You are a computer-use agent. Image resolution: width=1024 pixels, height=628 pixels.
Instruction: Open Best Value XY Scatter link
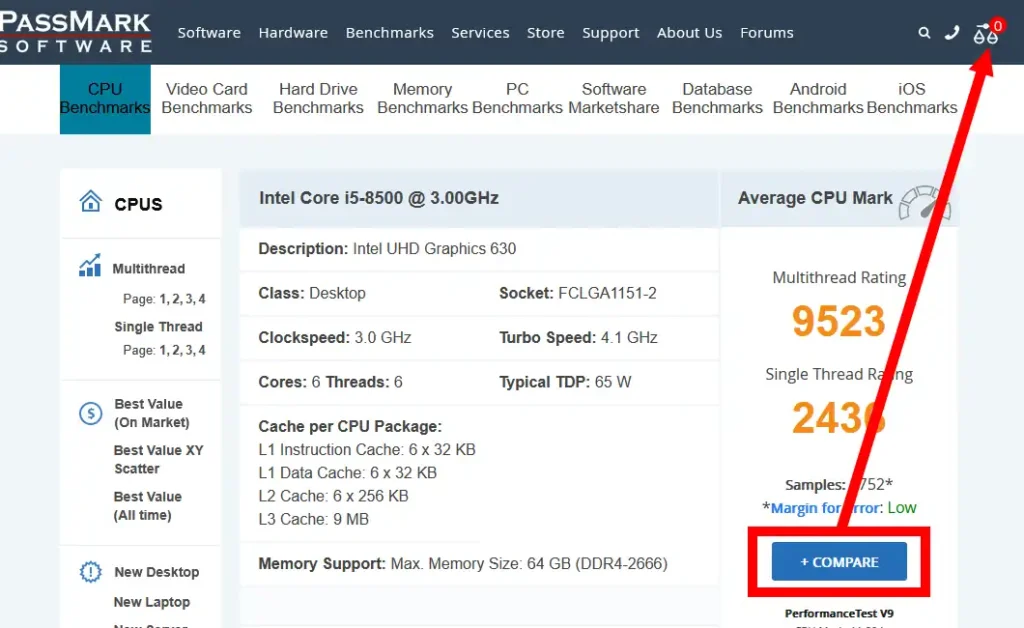click(158, 459)
